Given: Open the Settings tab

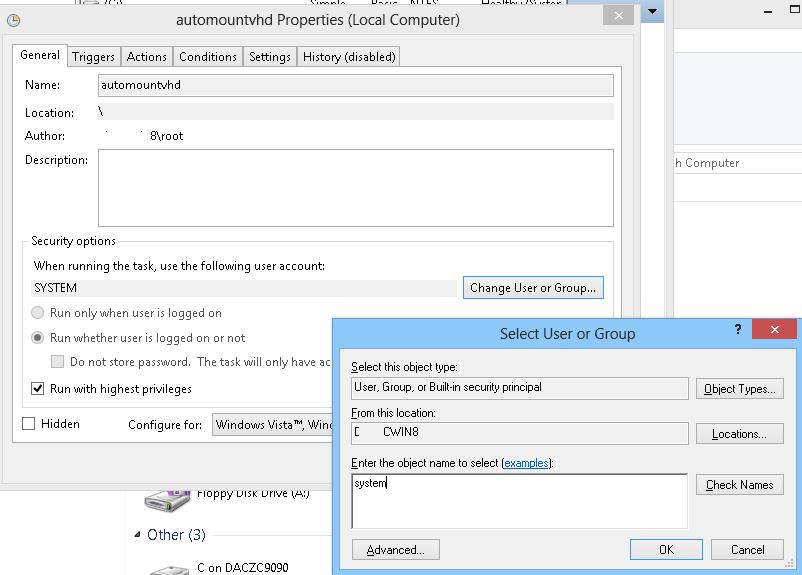Looking at the screenshot, I should tap(270, 57).
